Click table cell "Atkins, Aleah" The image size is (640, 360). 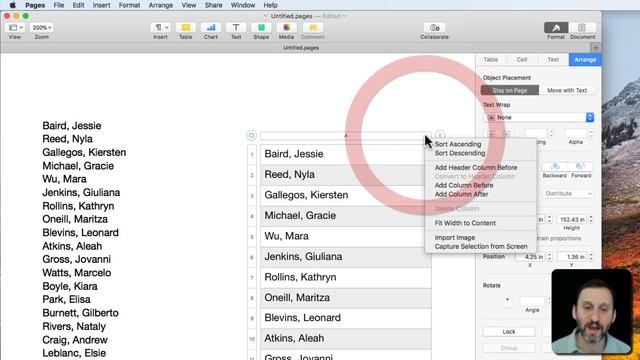(345, 338)
